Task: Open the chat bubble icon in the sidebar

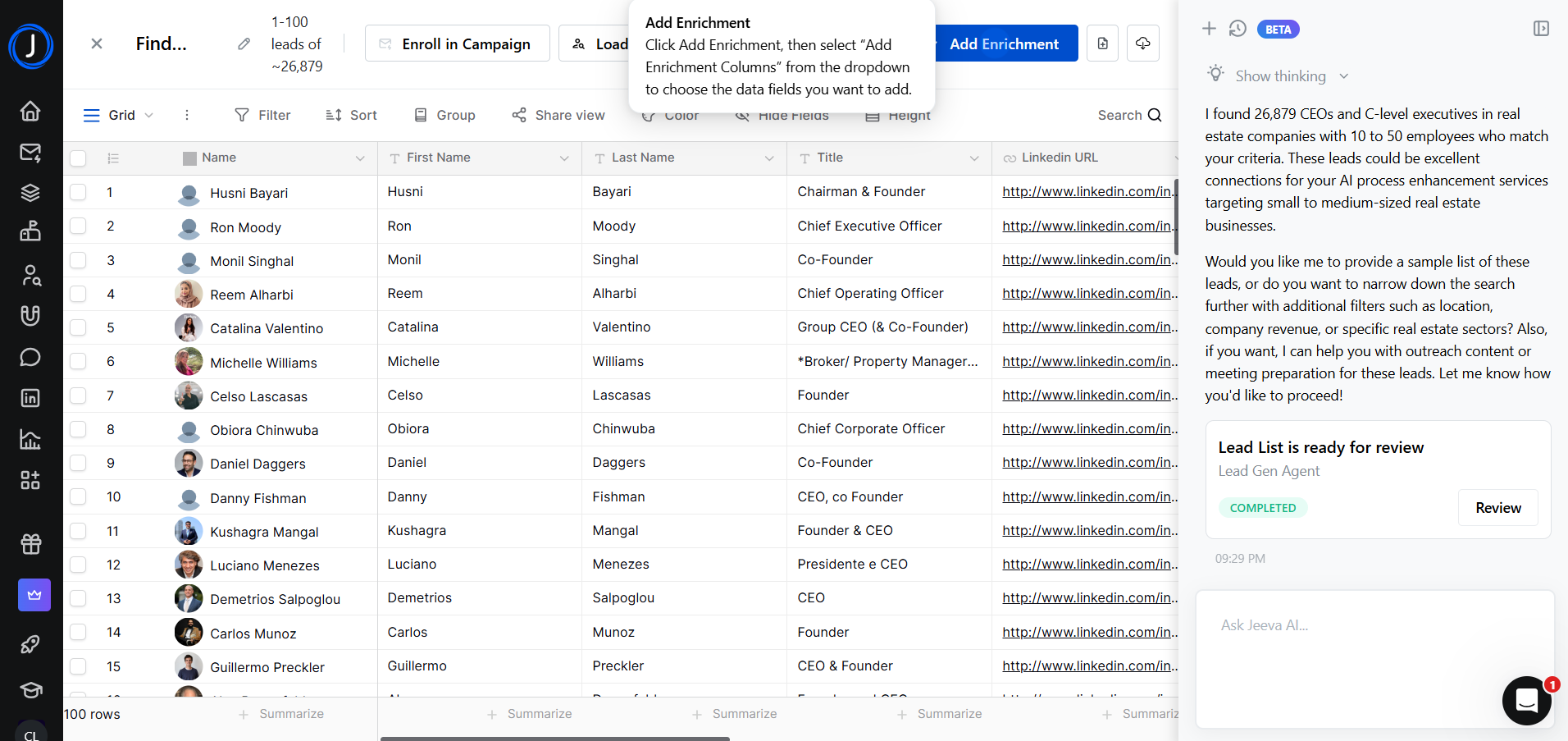Action: (30, 357)
